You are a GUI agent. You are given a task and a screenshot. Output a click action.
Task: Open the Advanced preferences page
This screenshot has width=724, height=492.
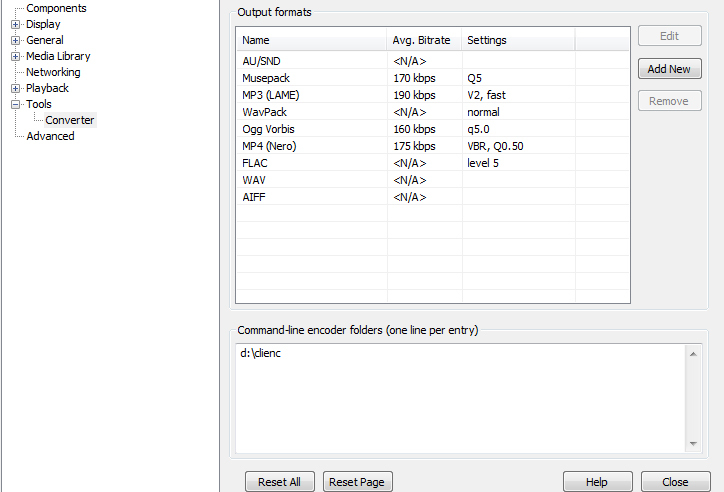coord(50,136)
